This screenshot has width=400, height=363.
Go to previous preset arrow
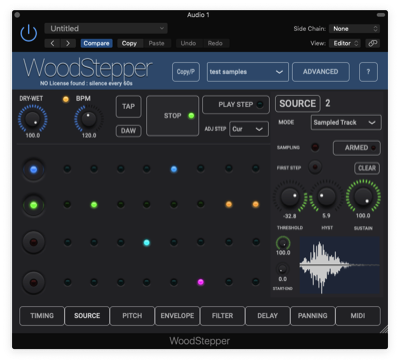click(52, 43)
